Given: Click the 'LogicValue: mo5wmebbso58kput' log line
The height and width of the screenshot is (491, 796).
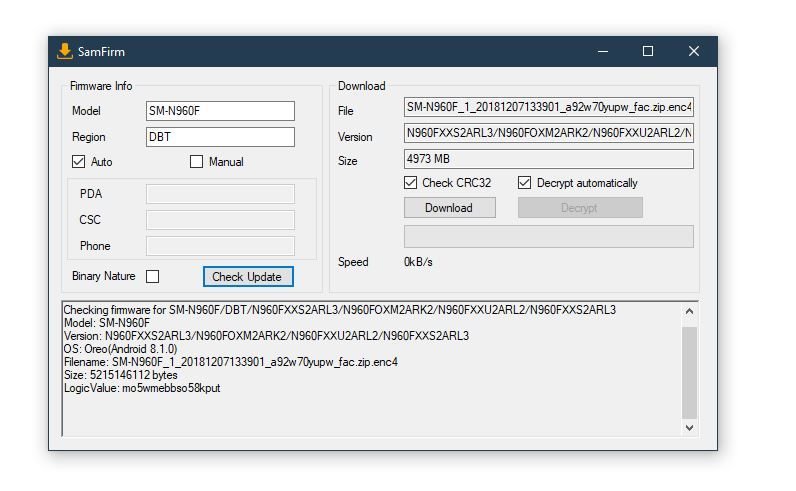Looking at the screenshot, I should click(x=142, y=388).
